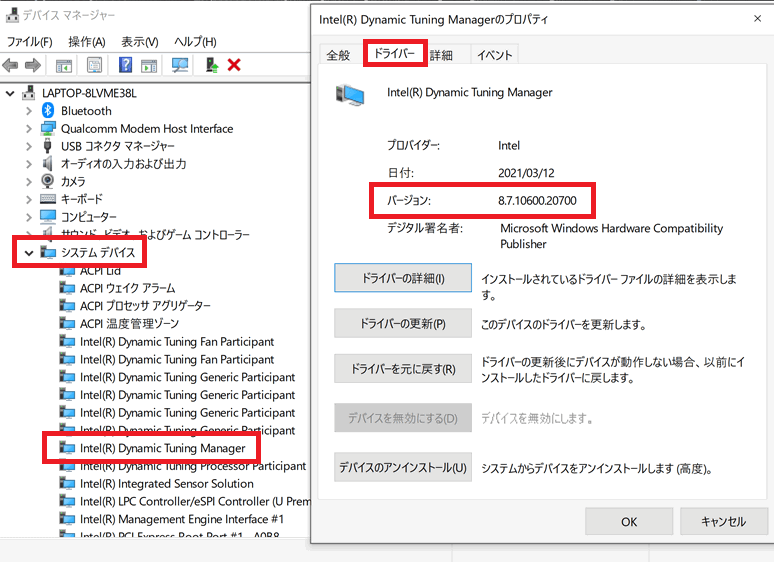This screenshot has width=774, height=562.
Task: Expand the カメラ device category
Action: pos(29,182)
